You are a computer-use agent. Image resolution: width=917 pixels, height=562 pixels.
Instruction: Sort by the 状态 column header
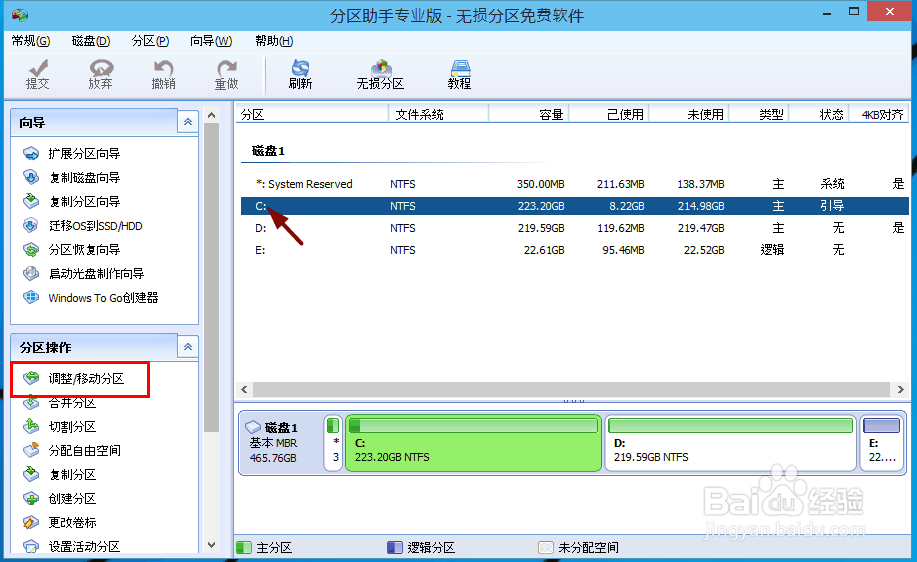[x=819, y=115]
